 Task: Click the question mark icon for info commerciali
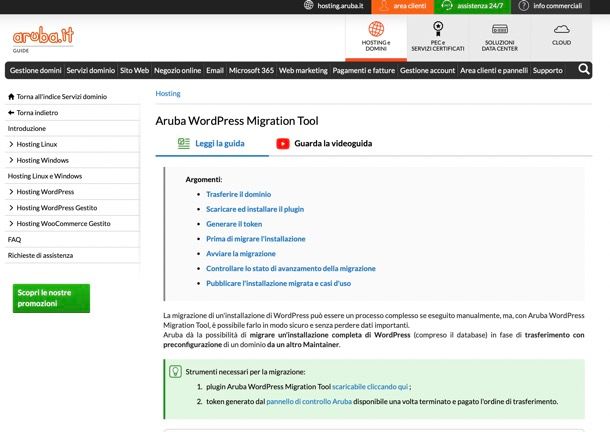(x=524, y=5)
